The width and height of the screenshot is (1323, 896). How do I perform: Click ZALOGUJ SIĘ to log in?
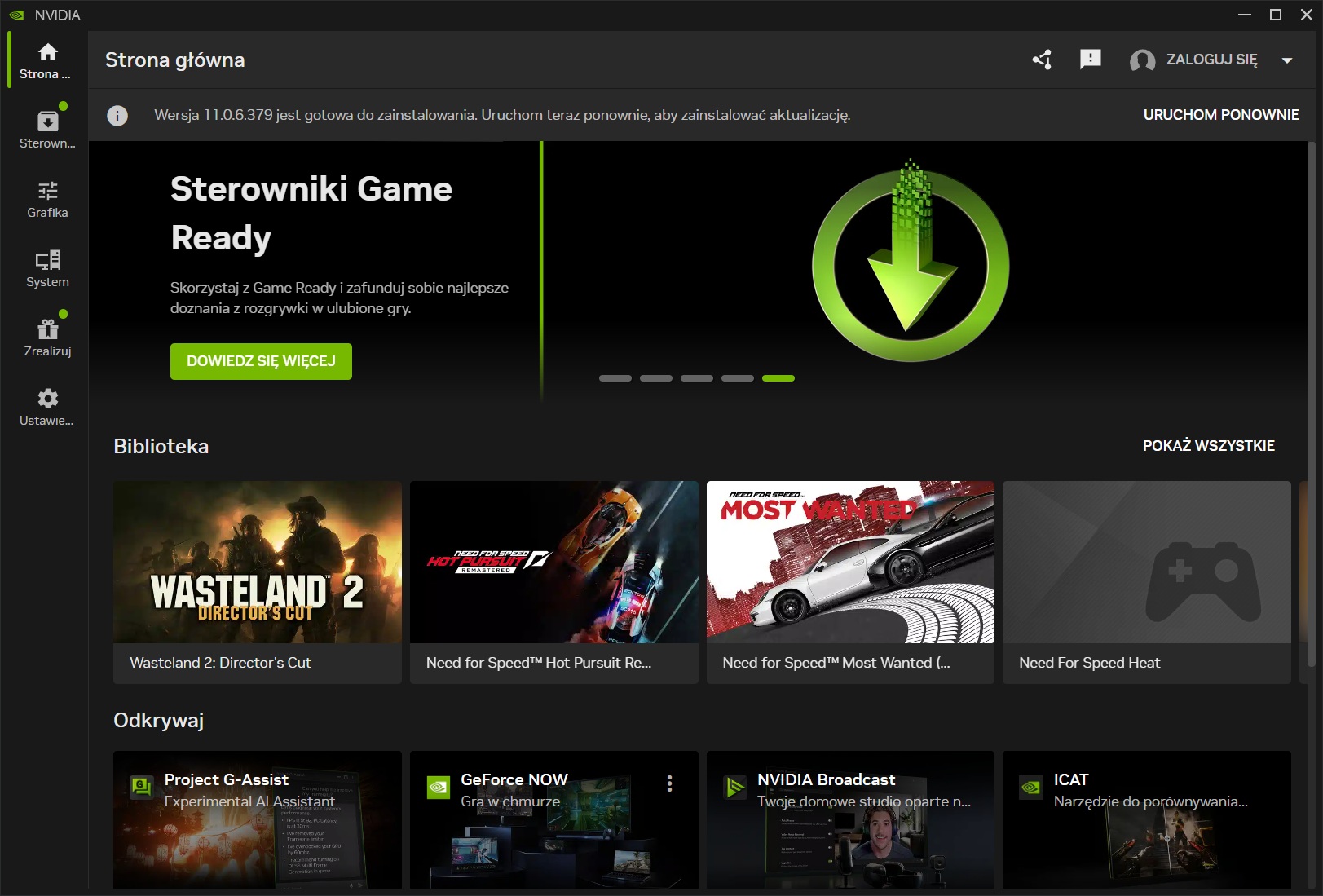[1211, 60]
